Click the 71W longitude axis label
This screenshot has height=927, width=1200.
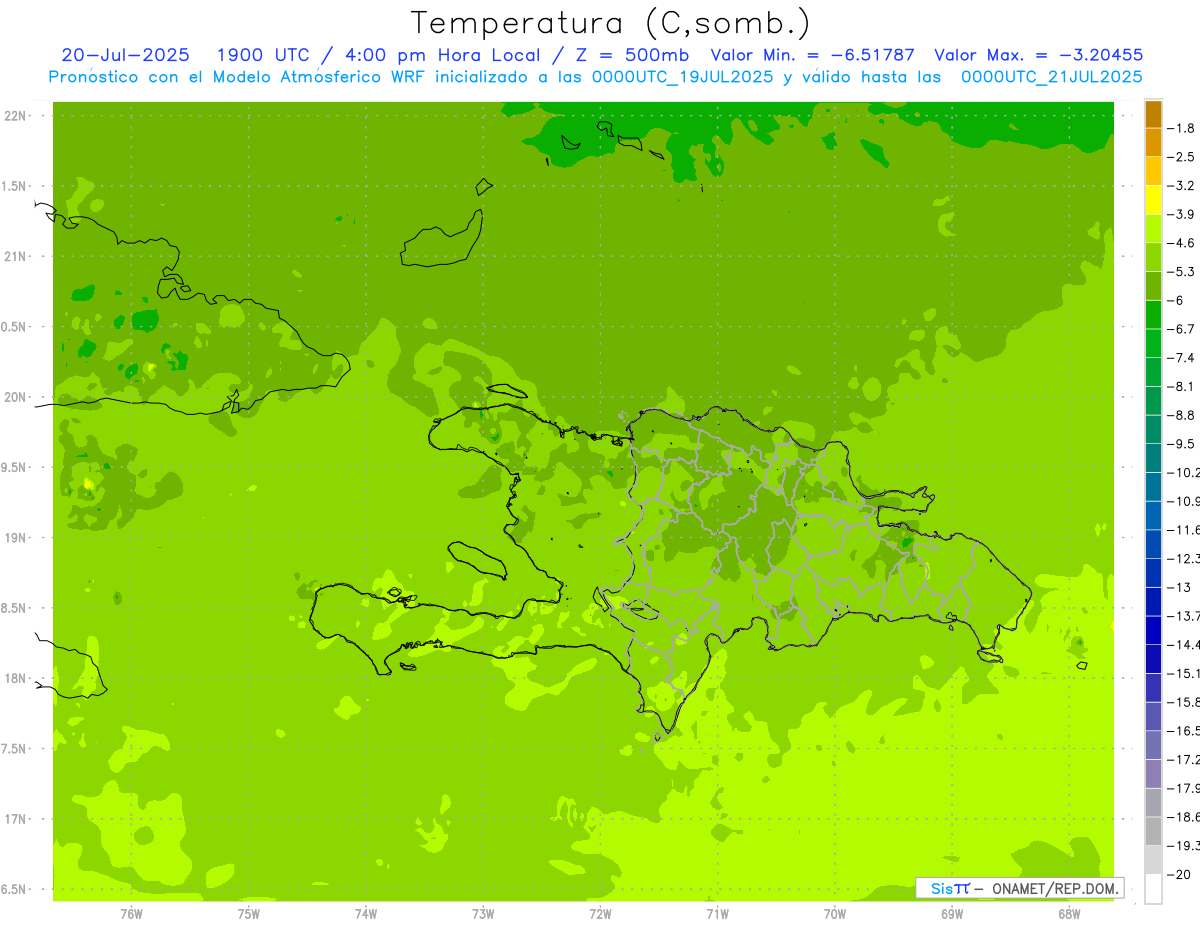(717, 913)
